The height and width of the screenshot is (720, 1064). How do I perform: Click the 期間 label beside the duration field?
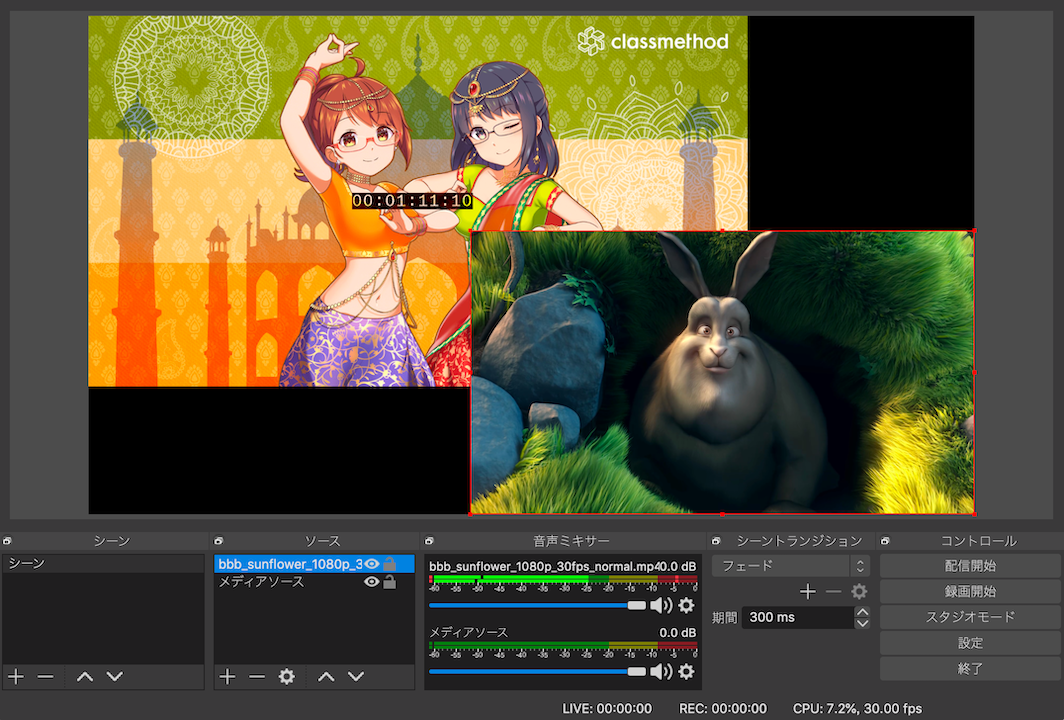click(724, 618)
